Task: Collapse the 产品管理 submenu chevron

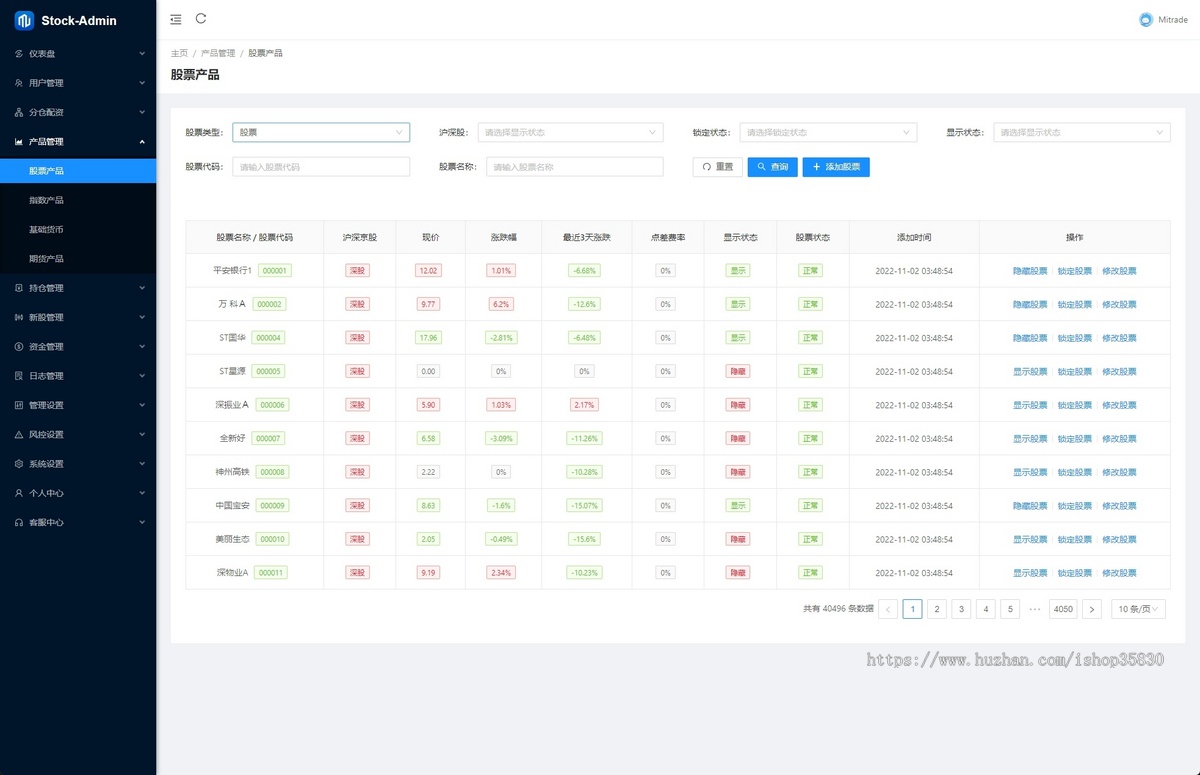Action: point(142,142)
